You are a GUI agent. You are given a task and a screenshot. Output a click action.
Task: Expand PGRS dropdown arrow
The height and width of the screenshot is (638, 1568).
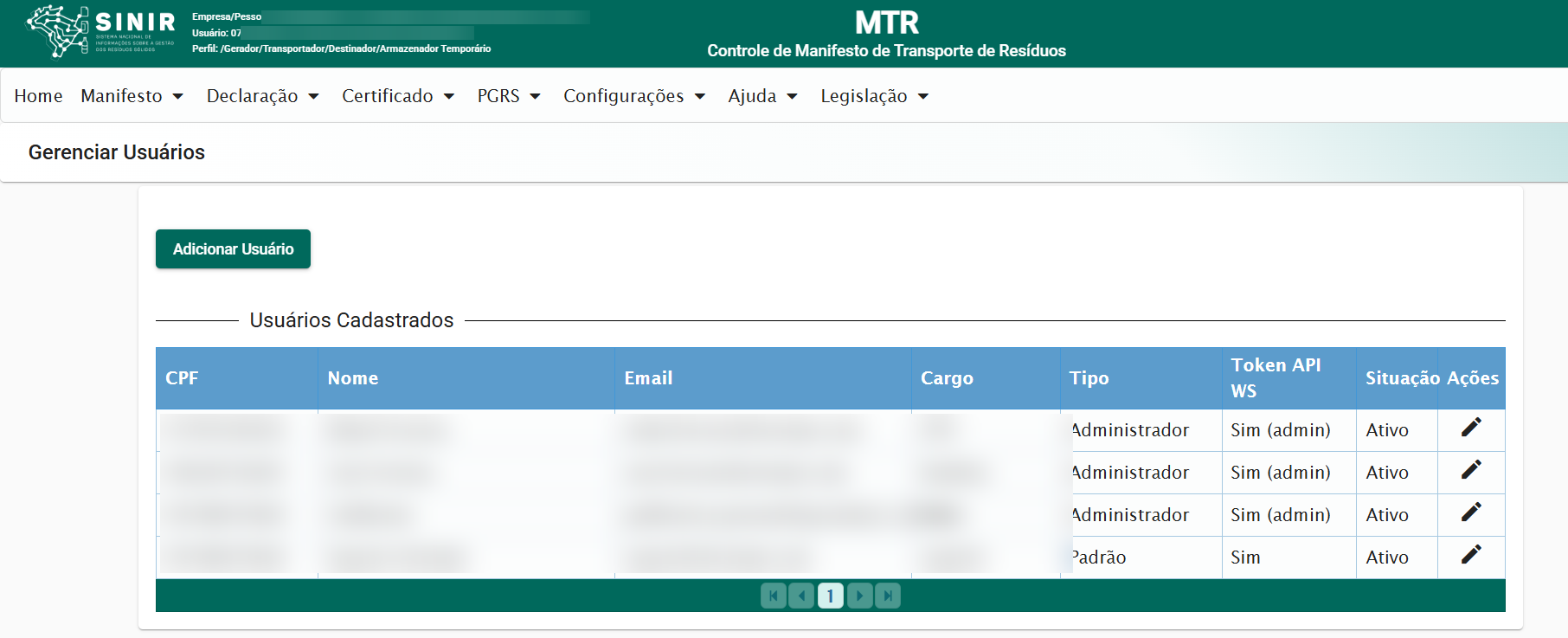536,96
